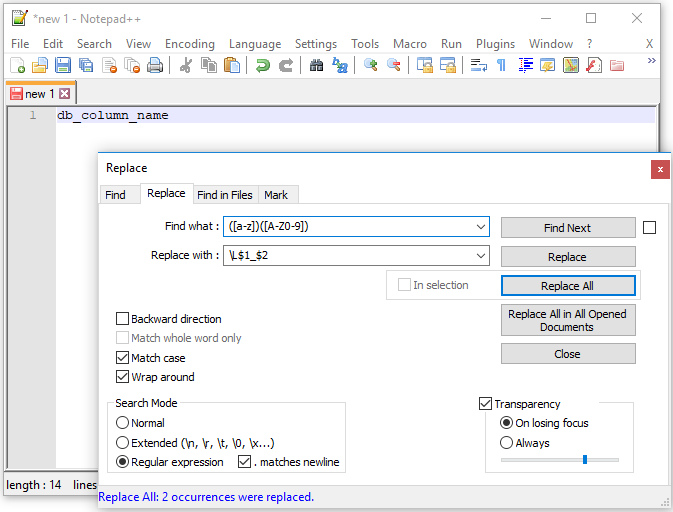Screen dimensions: 673x512
Task: Click the New file toolbar icon
Action: tap(17, 65)
